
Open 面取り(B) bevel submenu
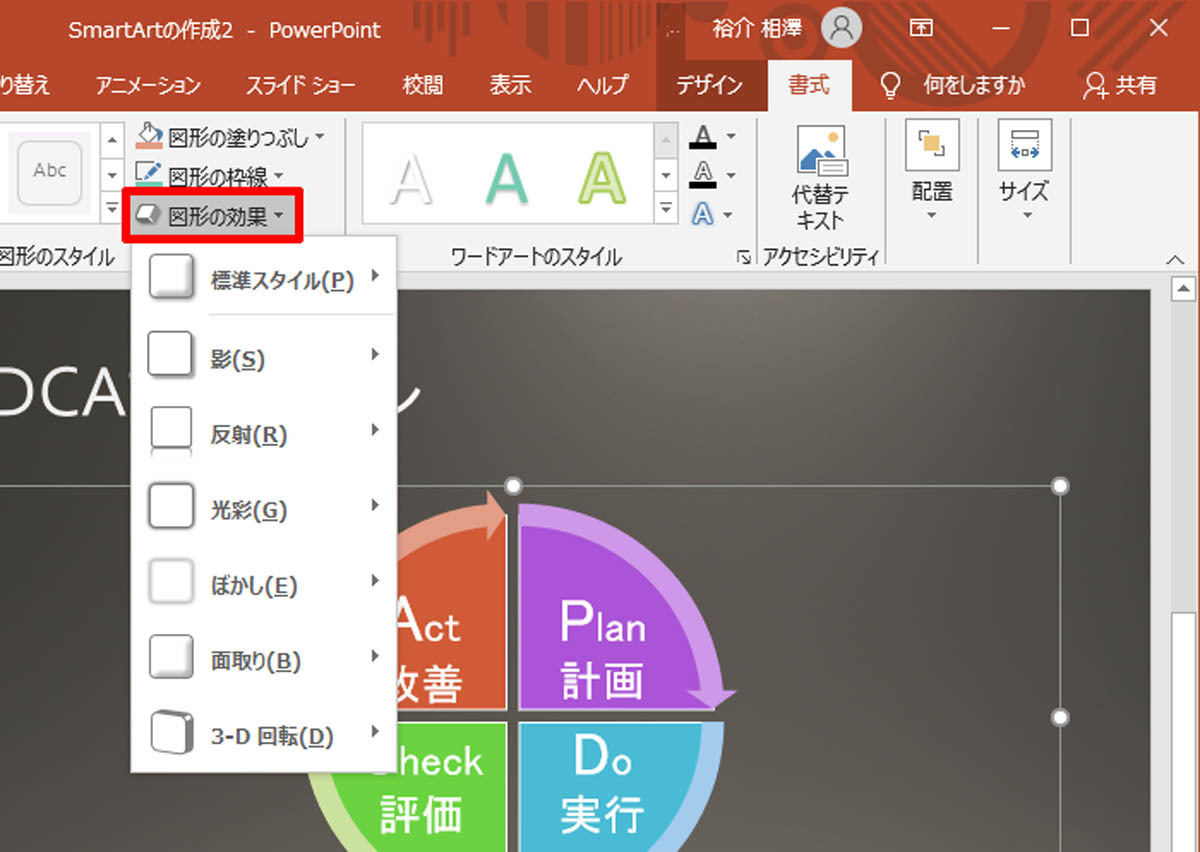[x=264, y=659]
